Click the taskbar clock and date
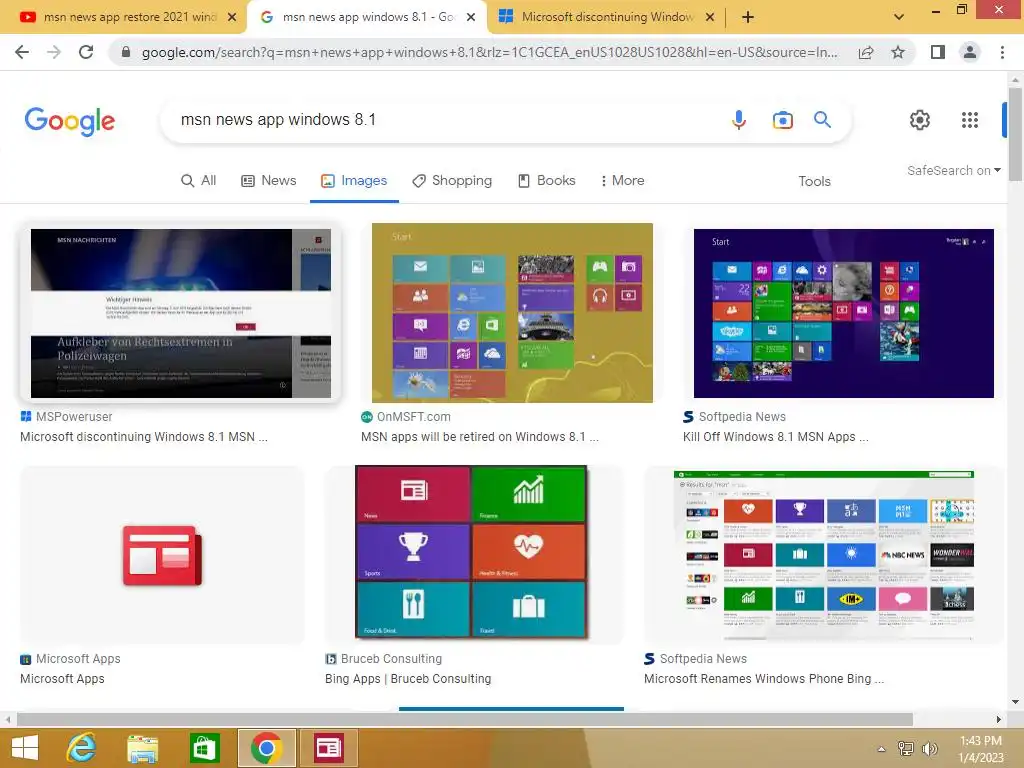 coord(981,749)
